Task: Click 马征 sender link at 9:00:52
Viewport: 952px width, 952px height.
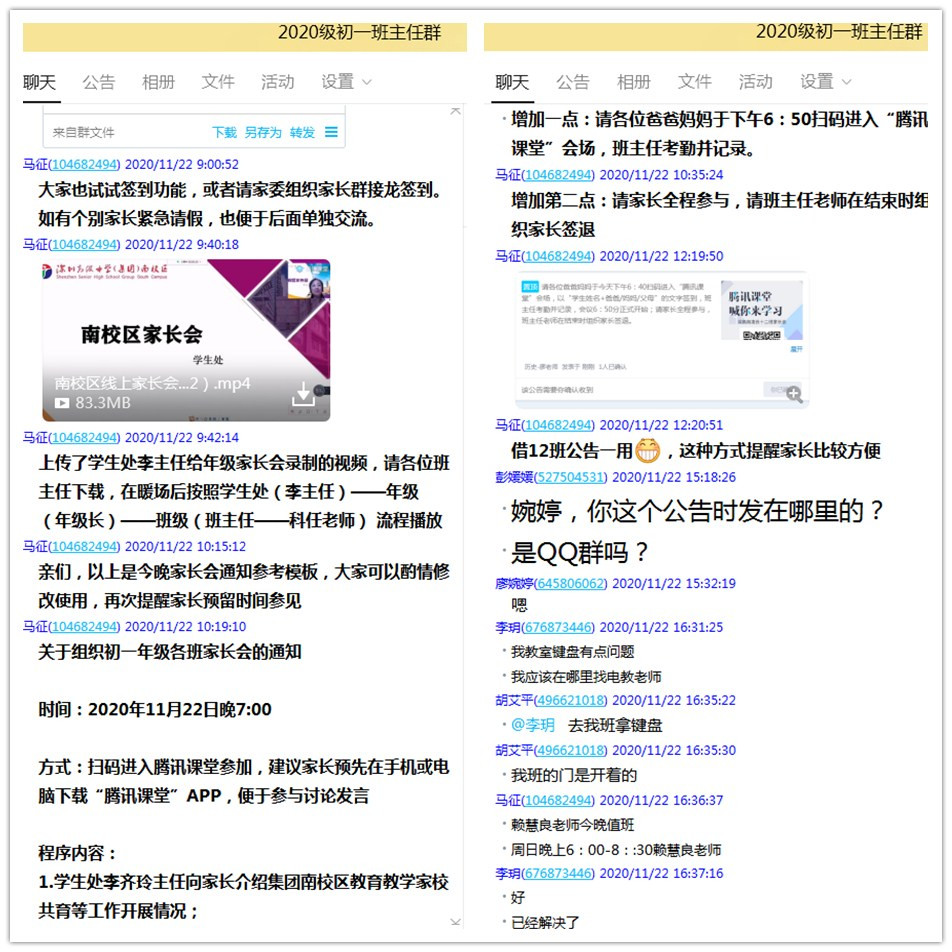Action: [x=71, y=165]
